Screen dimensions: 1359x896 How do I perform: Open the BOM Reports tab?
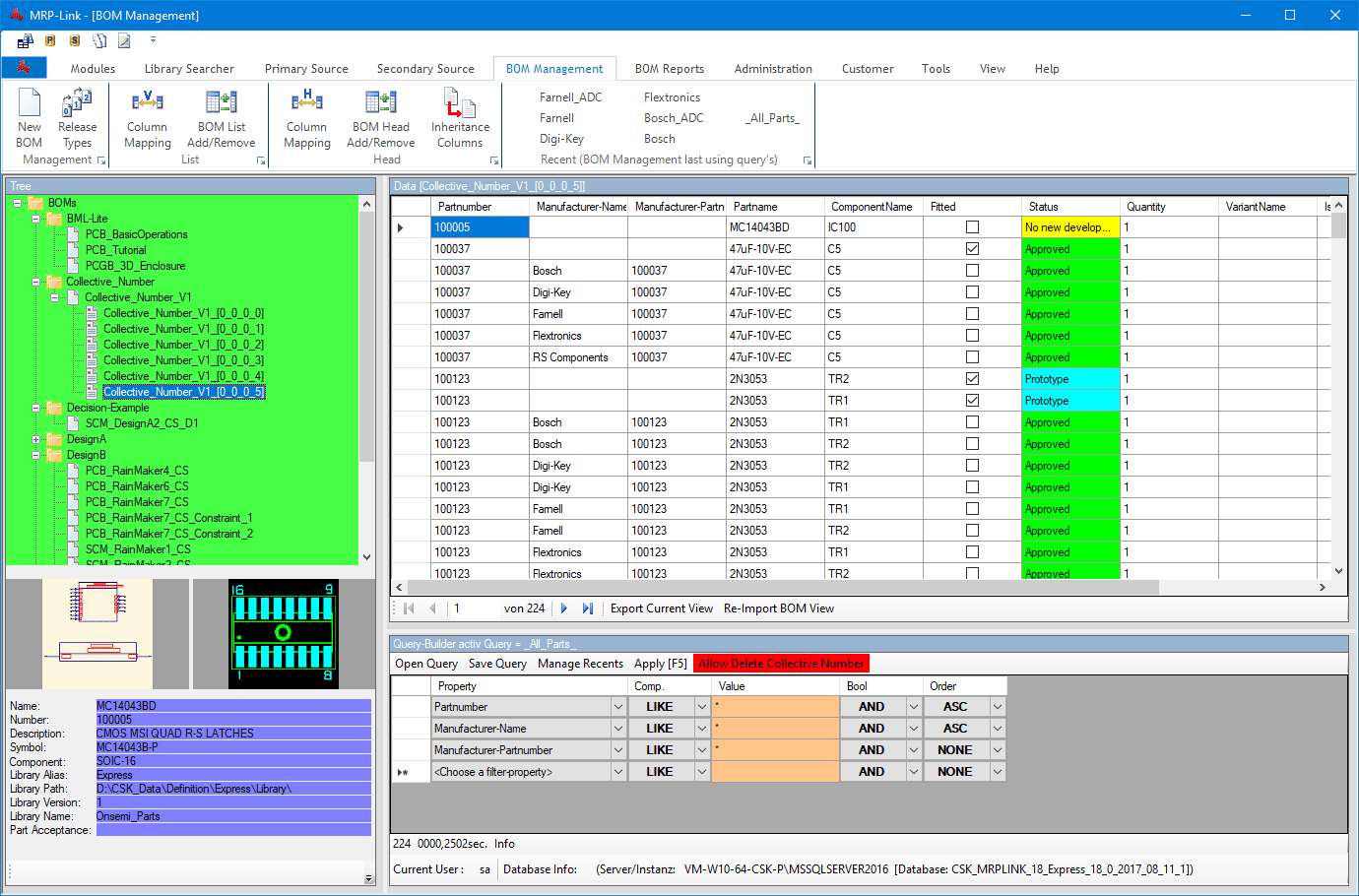pyautogui.click(x=670, y=69)
